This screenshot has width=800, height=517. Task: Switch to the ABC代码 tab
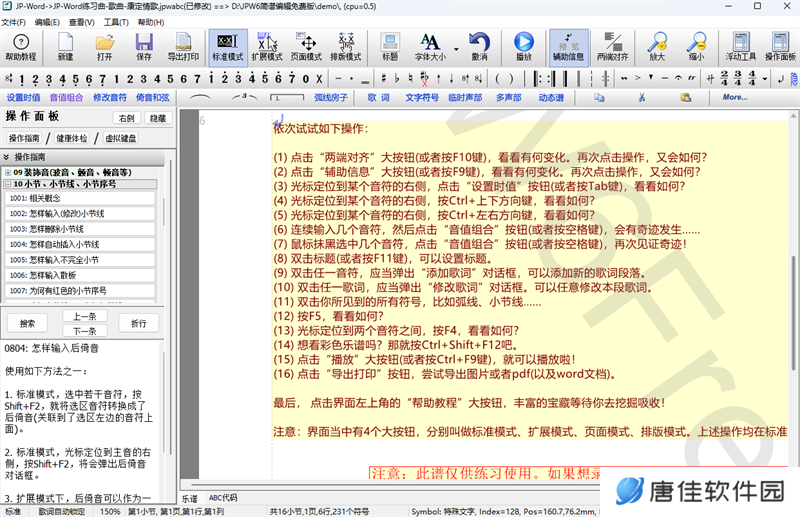tap(223, 498)
